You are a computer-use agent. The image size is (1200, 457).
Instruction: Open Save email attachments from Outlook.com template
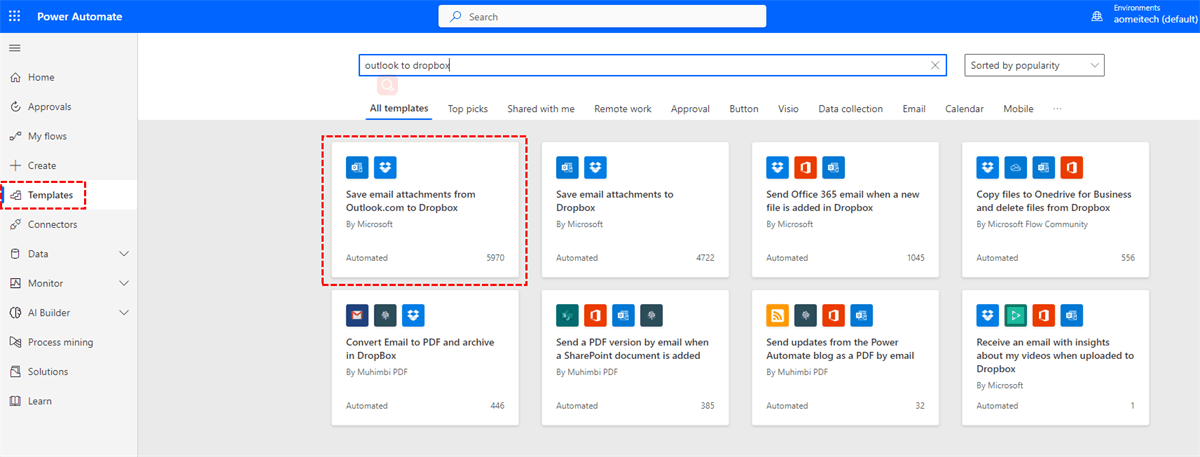(425, 211)
